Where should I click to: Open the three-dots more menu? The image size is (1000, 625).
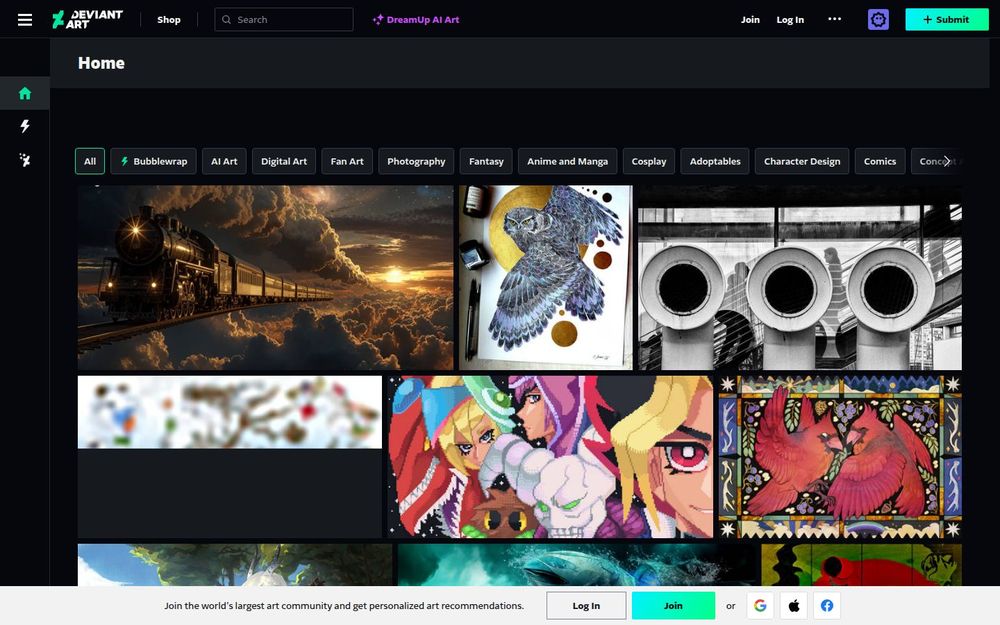coord(834,19)
